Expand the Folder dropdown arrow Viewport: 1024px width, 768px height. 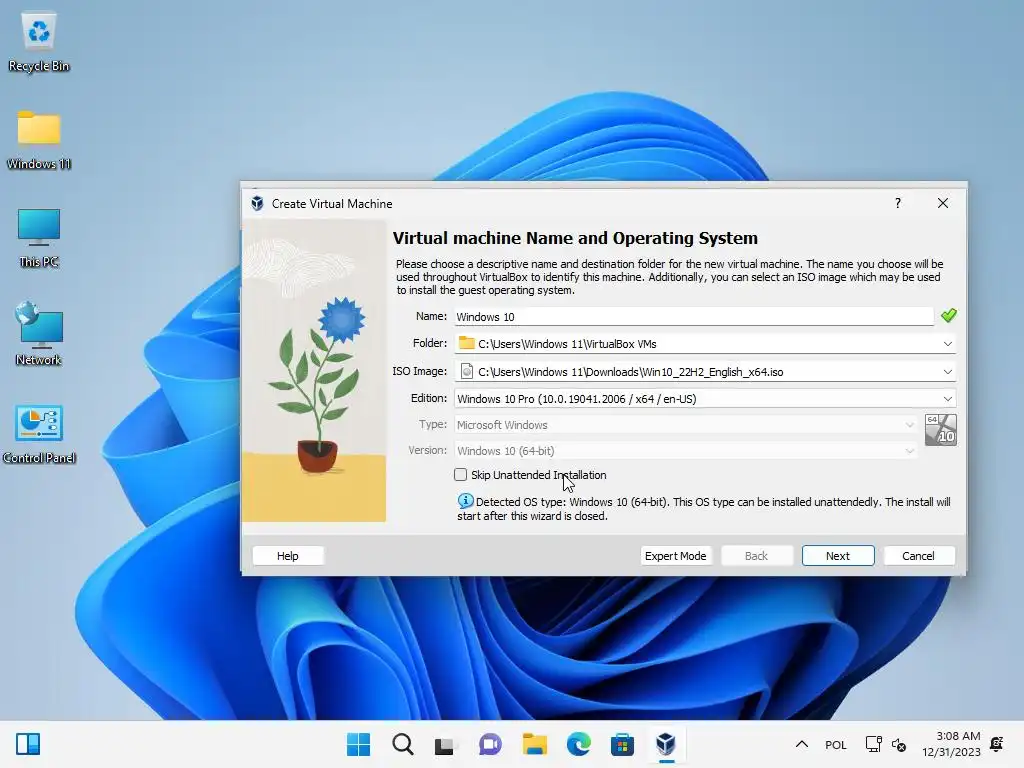click(x=948, y=344)
